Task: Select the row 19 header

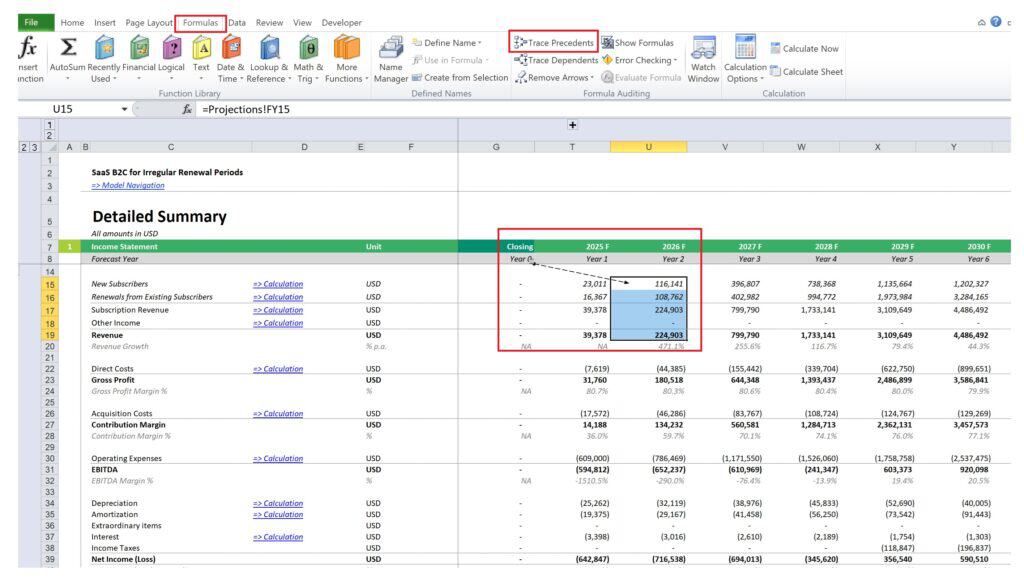Action: click(50, 335)
